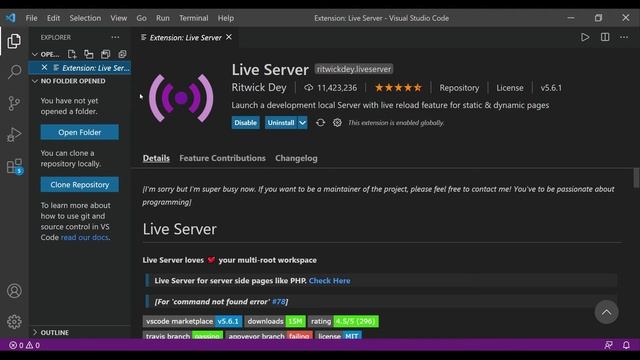
Task: Click the Clone Repository button
Action: 80,184
